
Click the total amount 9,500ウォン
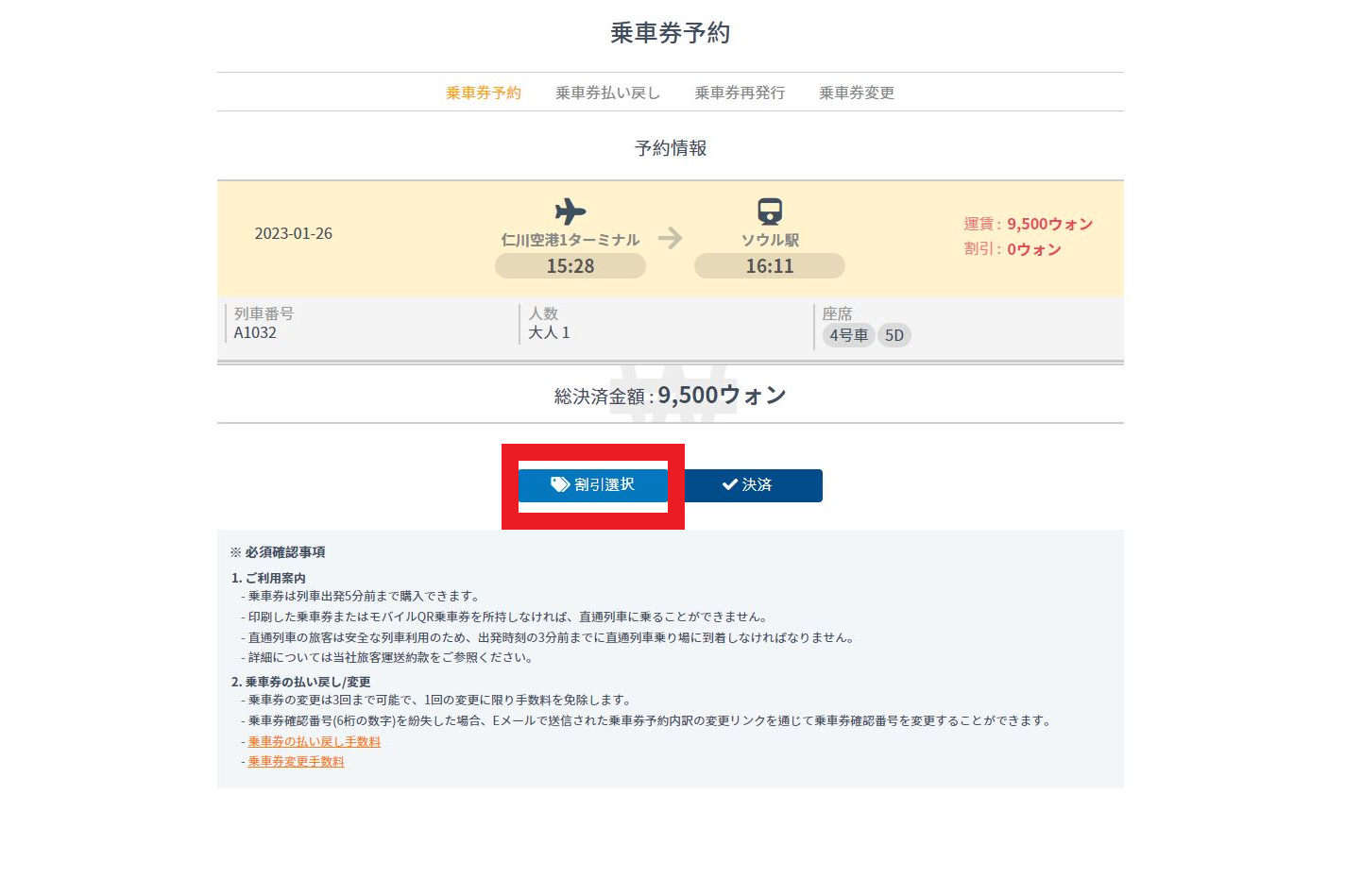point(722,395)
